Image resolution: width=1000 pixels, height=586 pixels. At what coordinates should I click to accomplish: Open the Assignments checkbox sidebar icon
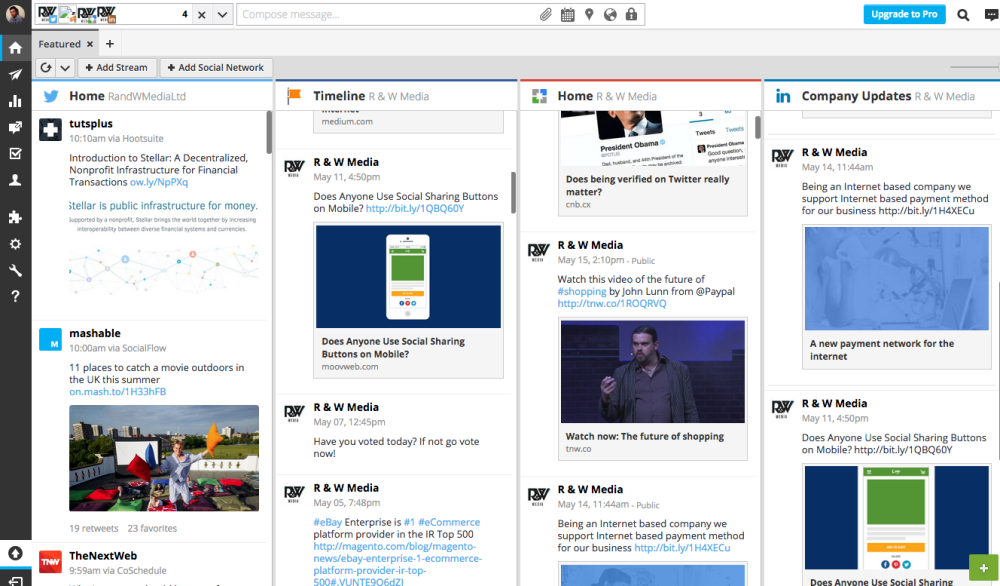[x=15, y=154]
